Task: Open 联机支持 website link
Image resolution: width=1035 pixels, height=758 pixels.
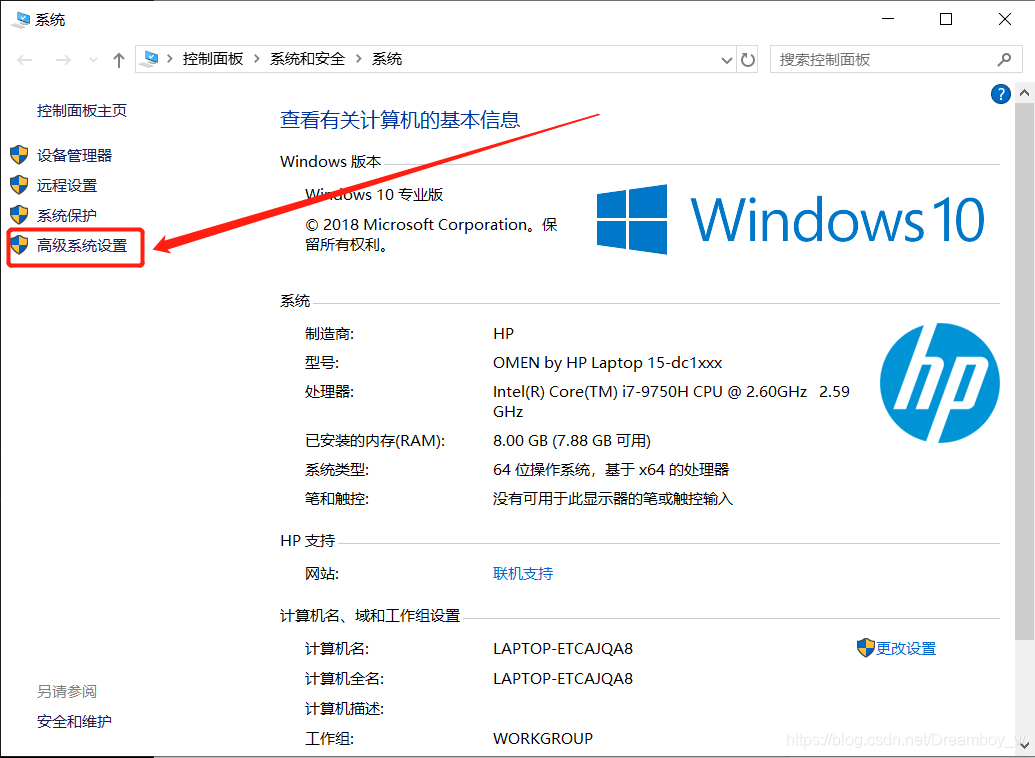Action: (x=523, y=573)
